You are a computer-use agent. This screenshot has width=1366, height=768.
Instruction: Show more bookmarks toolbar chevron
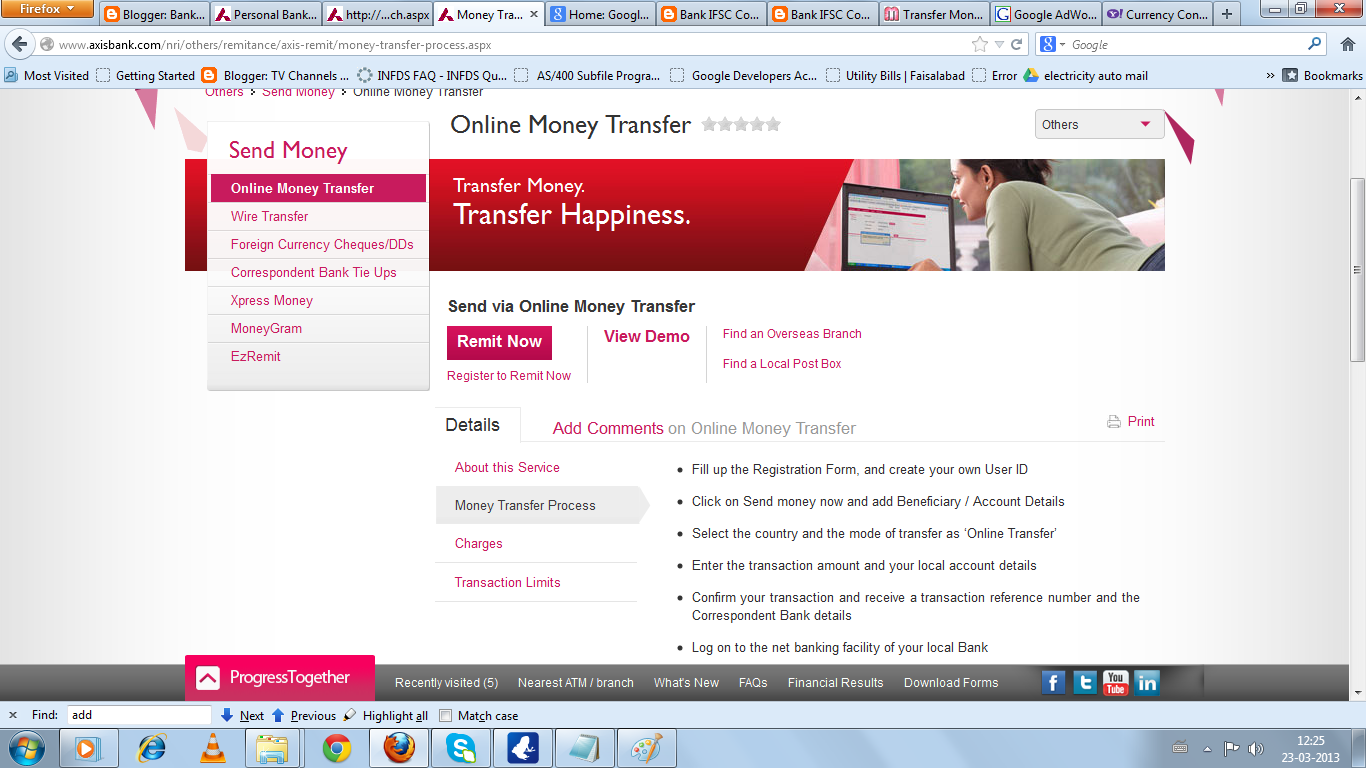pyautogui.click(x=1270, y=75)
